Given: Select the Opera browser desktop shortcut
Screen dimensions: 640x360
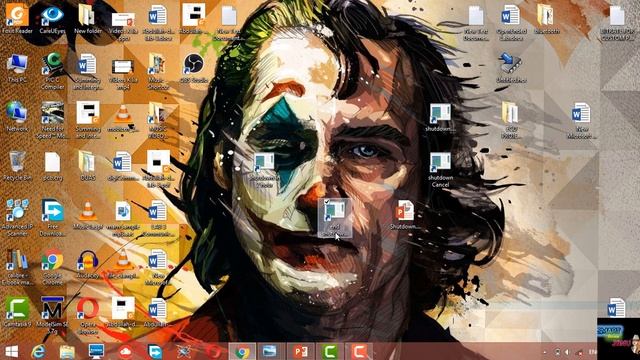Looking at the screenshot, I should [88, 315].
